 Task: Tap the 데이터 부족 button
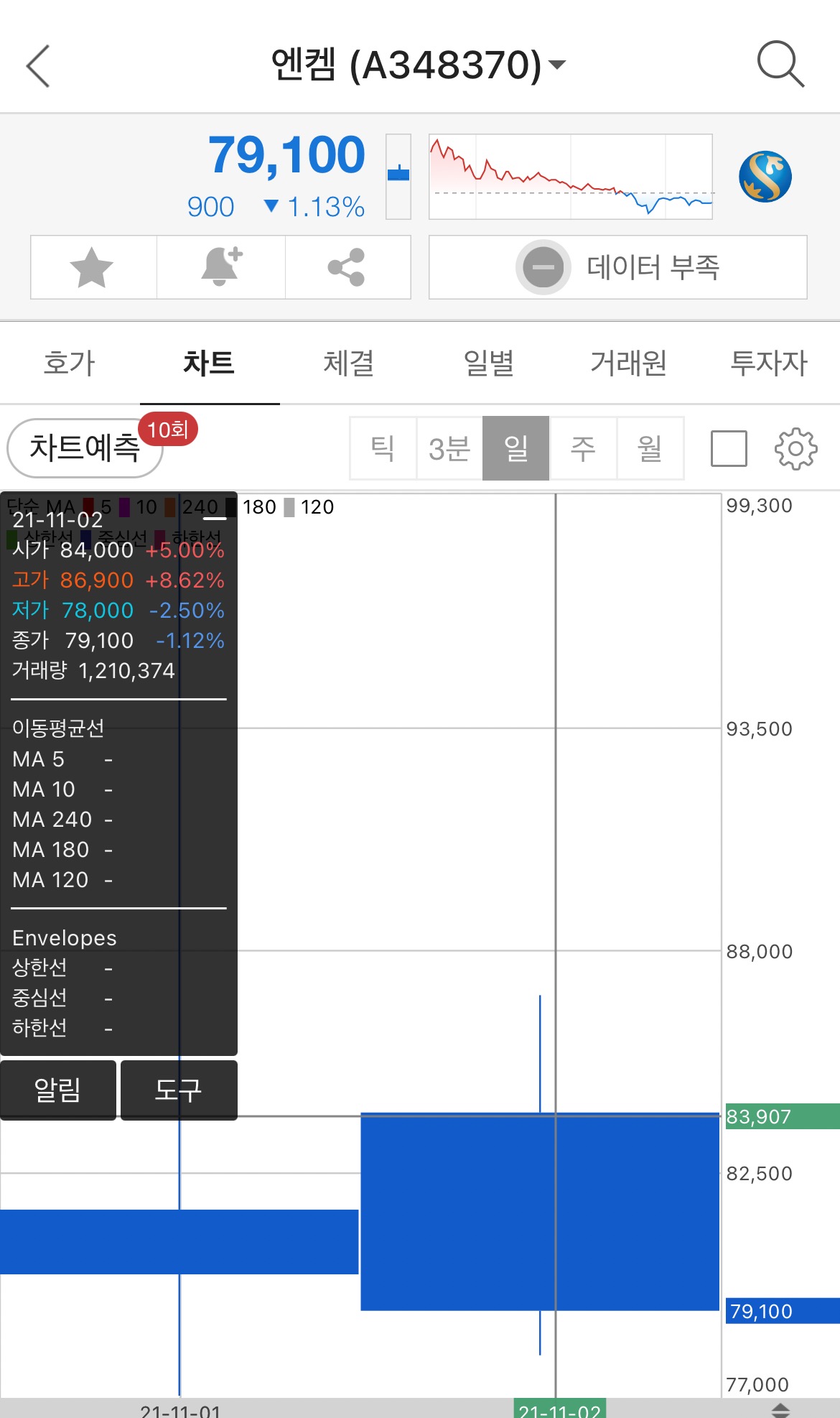618,267
